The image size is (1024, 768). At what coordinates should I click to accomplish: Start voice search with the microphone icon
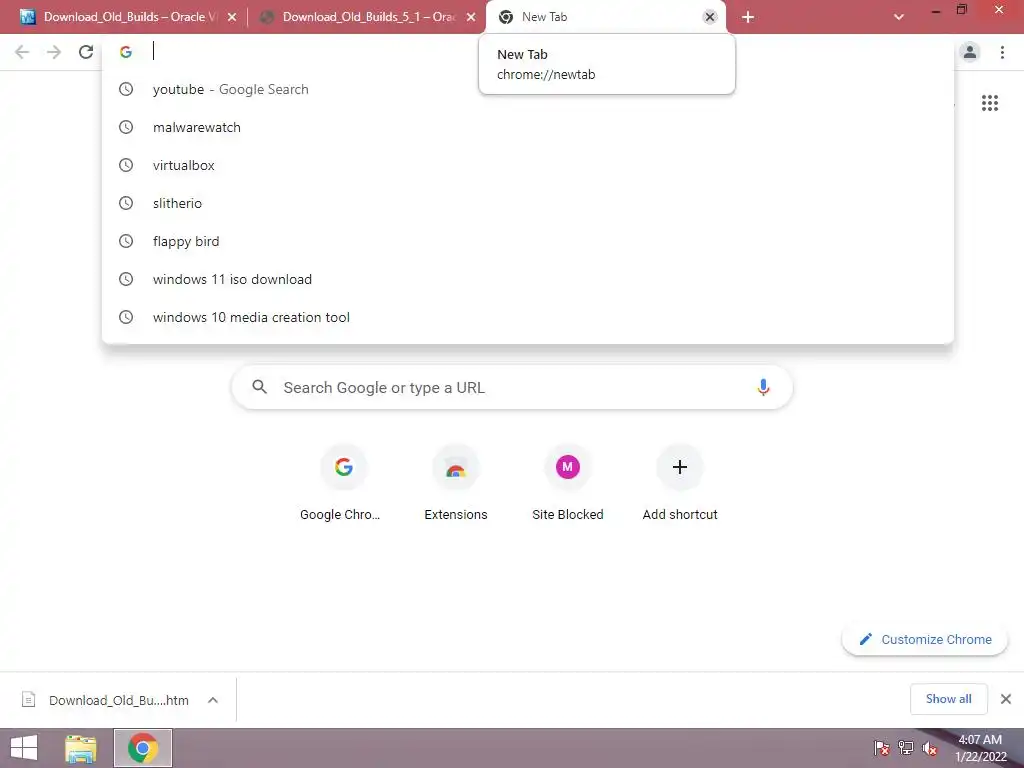point(763,387)
